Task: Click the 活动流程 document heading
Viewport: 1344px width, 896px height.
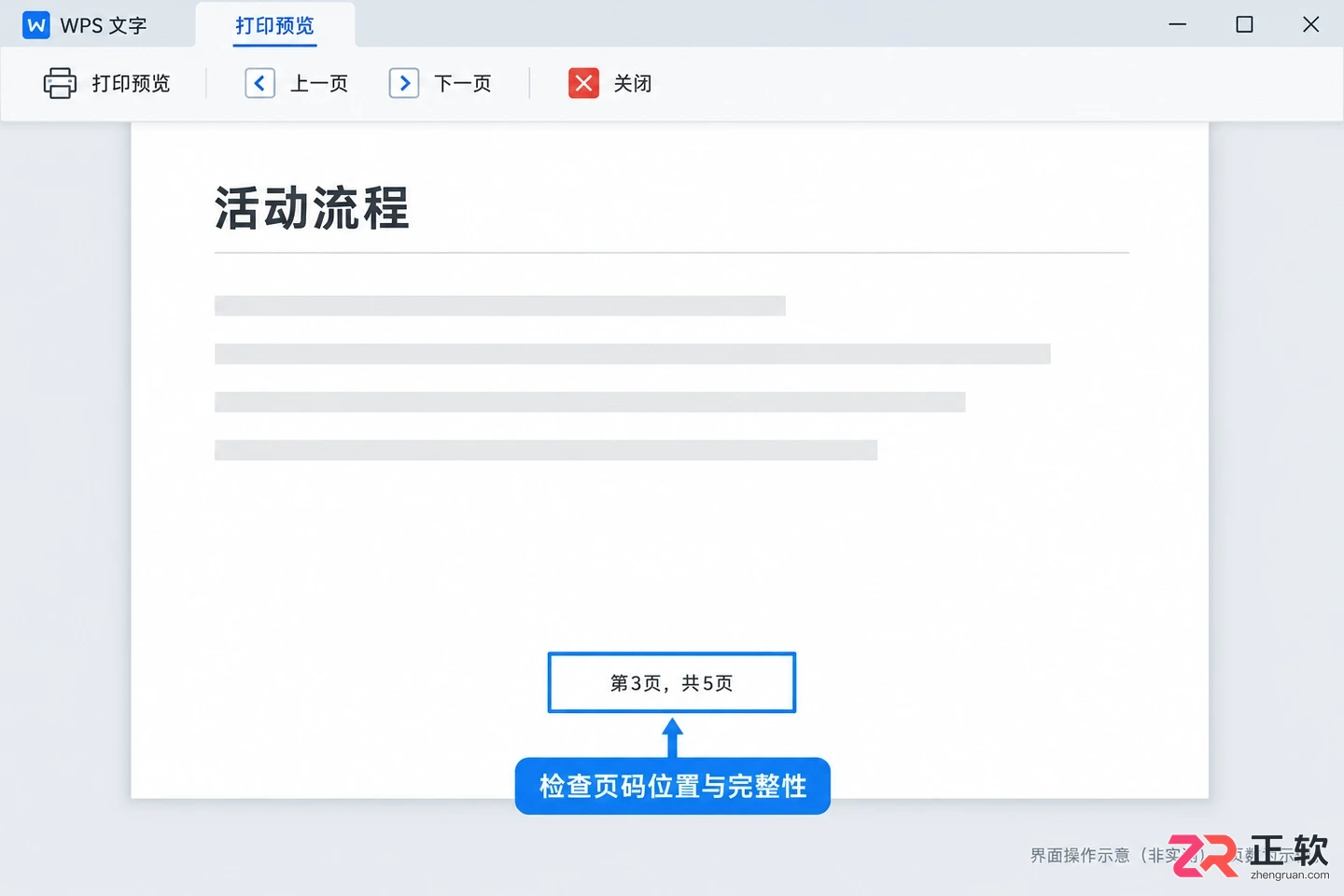Action: point(312,207)
